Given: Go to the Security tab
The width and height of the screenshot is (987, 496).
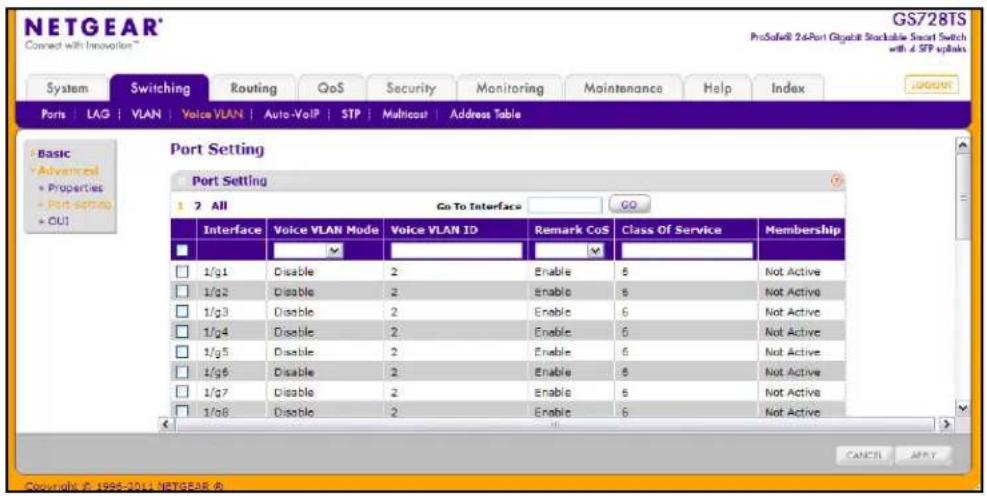Looking at the screenshot, I should (x=410, y=89).
